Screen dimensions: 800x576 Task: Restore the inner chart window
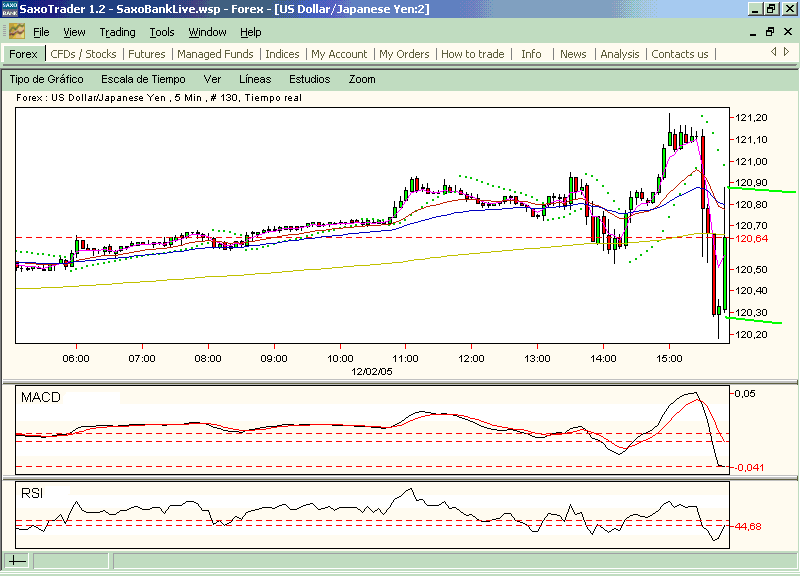click(770, 32)
